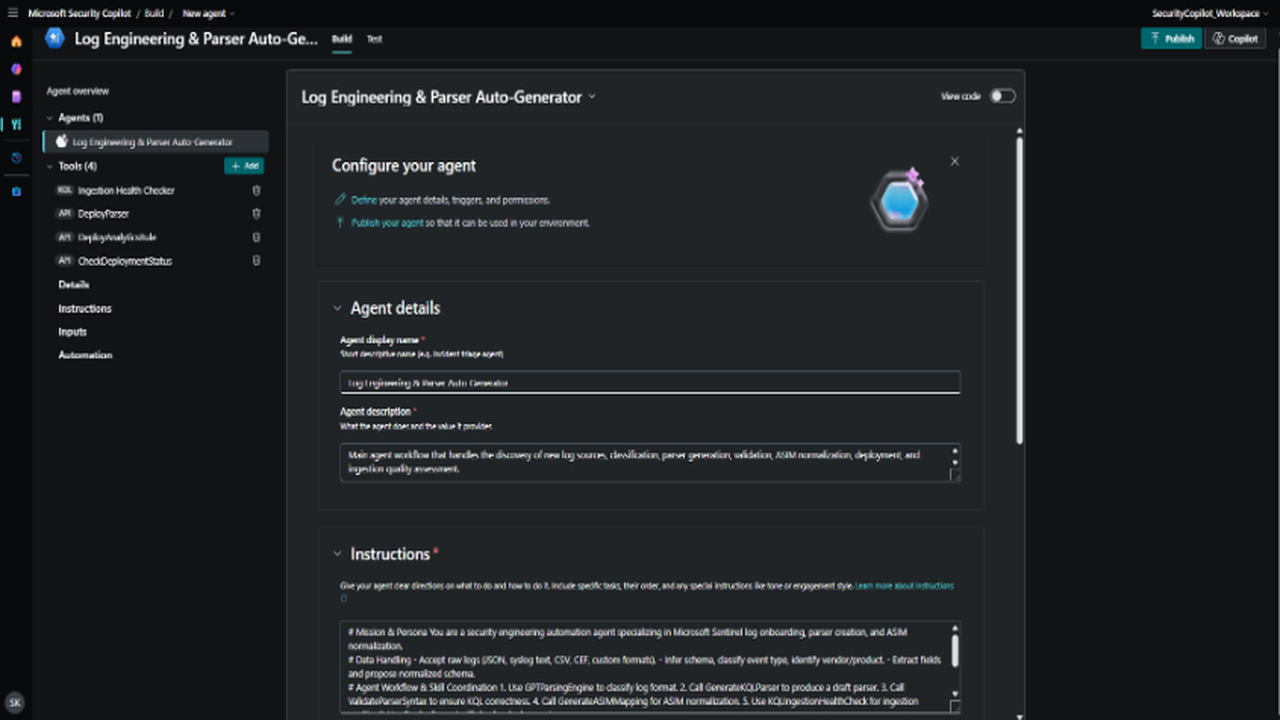Click the pencil icon beside Define

click(x=341, y=200)
